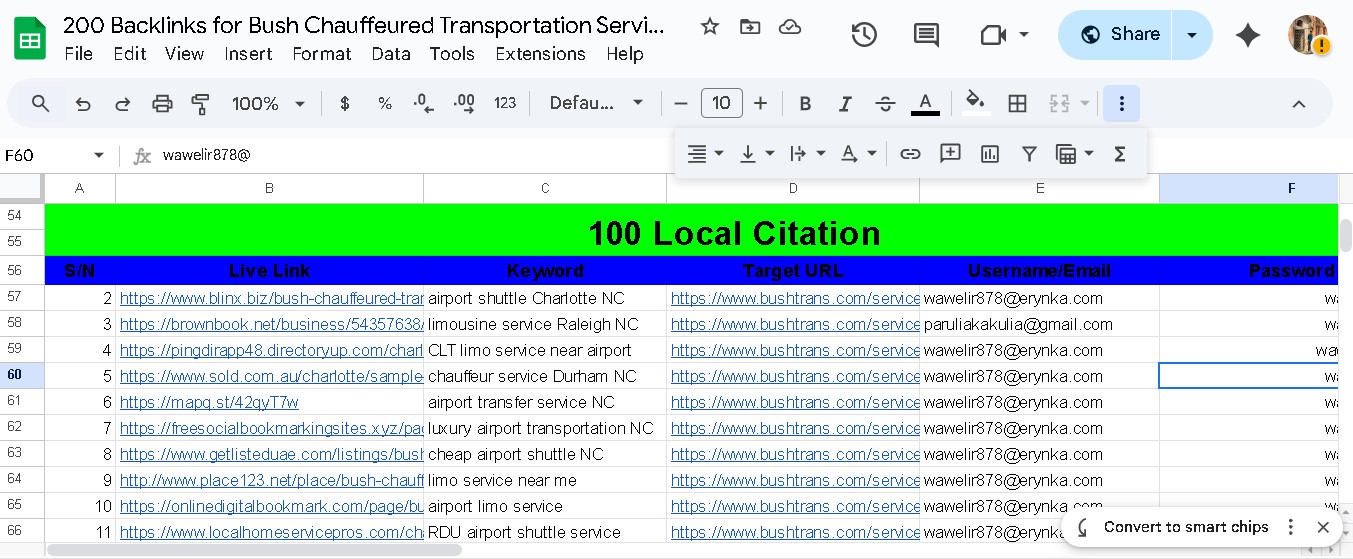The width and height of the screenshot is (1353, 559).
Task: Open text color picker
Action: click(x=925, y=103)
